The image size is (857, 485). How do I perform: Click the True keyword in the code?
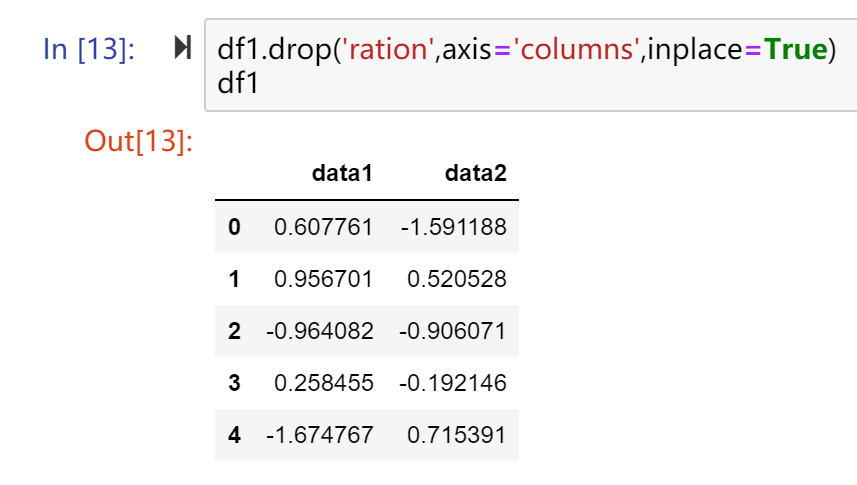[796, 49]
